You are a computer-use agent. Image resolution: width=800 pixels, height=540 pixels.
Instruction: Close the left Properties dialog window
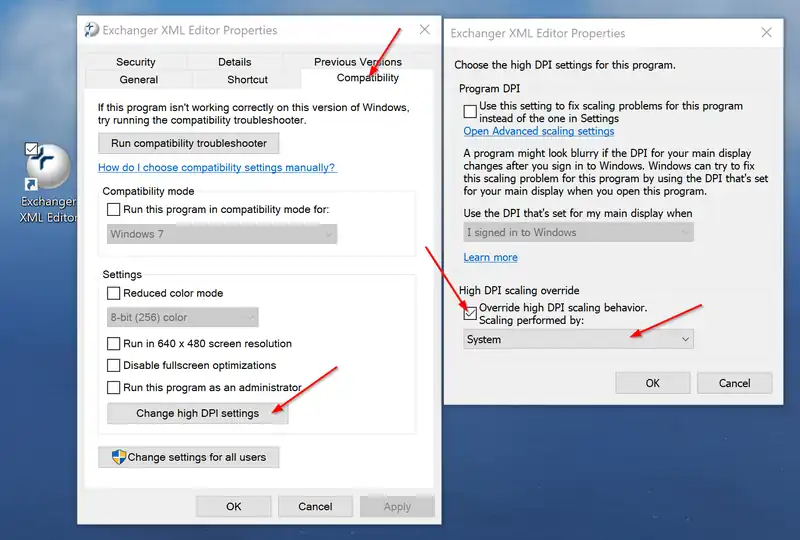[x=424, y=30]
